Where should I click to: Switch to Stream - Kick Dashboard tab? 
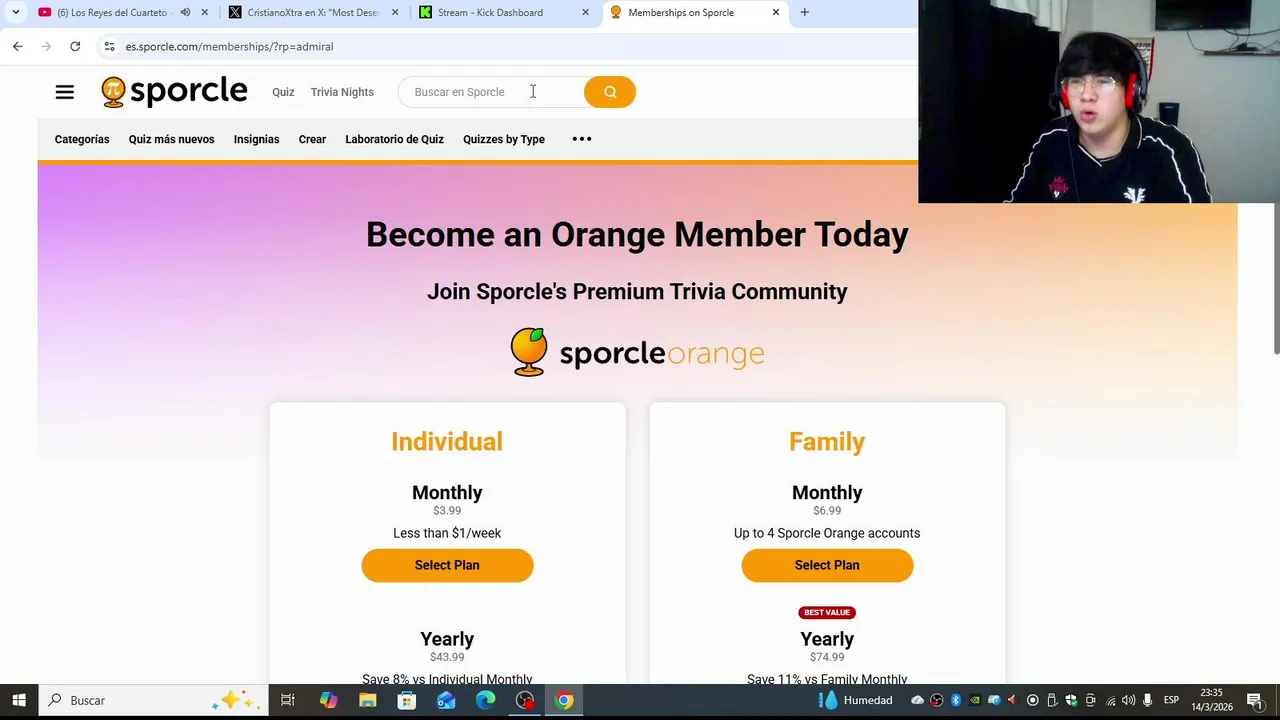coord(490,12)
